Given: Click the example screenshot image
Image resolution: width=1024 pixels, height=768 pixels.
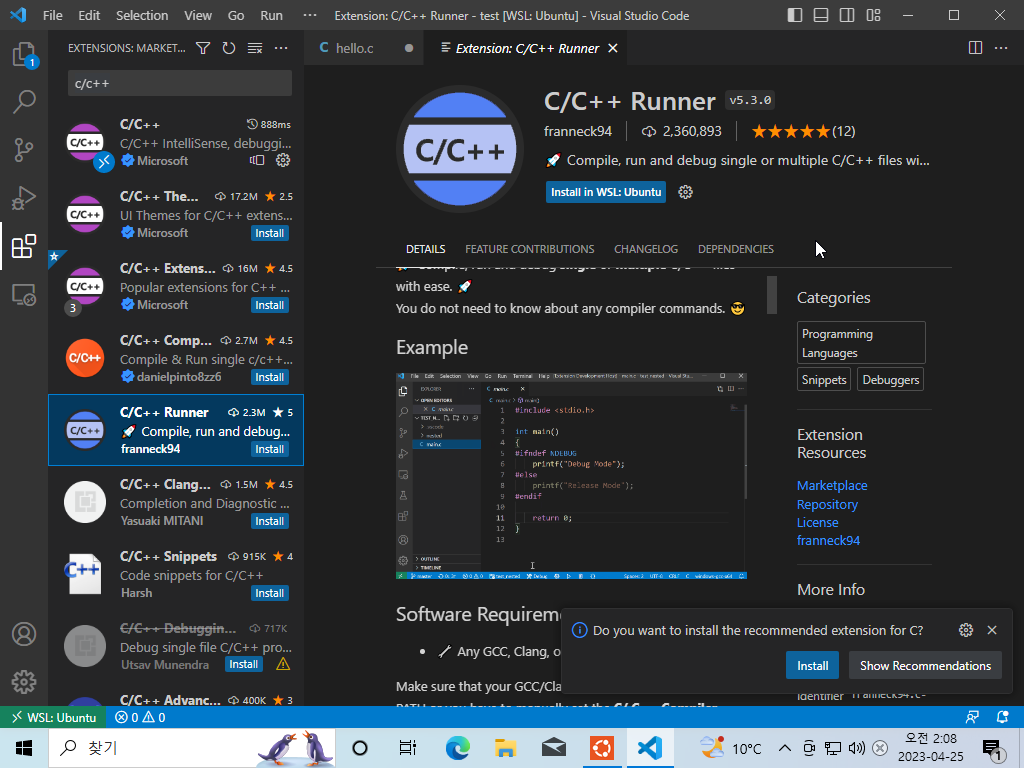Looking at the screenshot, I should point(571,476).
